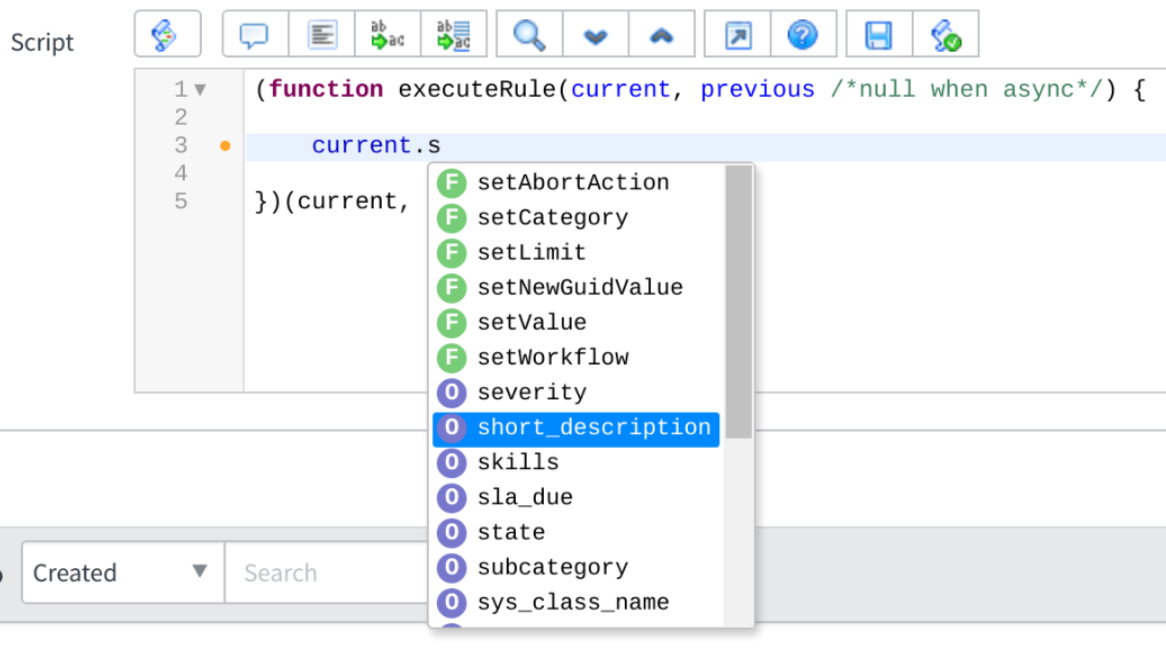
Task: Toggle the syntax editor icon
Action: (x=167, y=34)
